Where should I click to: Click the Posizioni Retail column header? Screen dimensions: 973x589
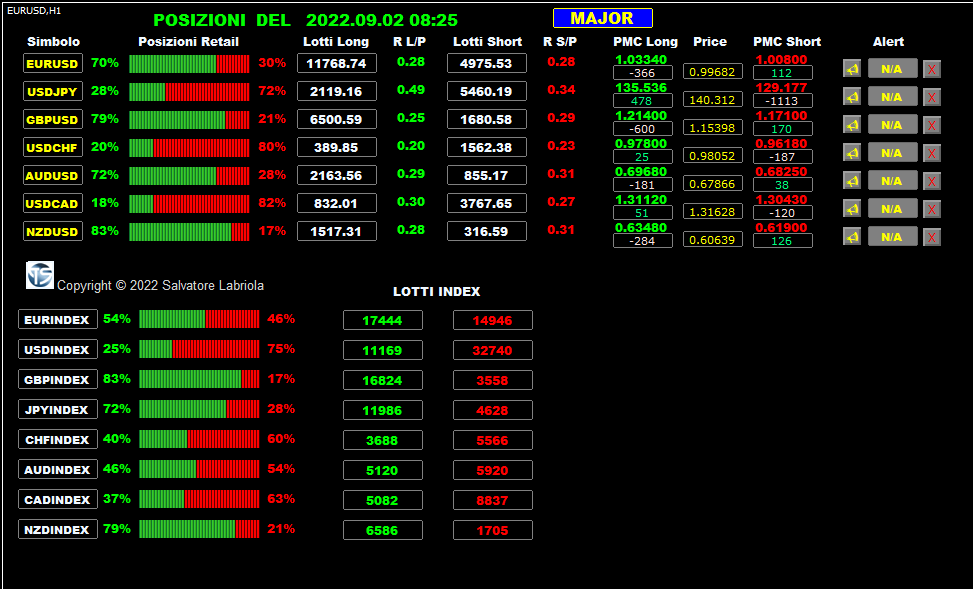pos(188,42)
